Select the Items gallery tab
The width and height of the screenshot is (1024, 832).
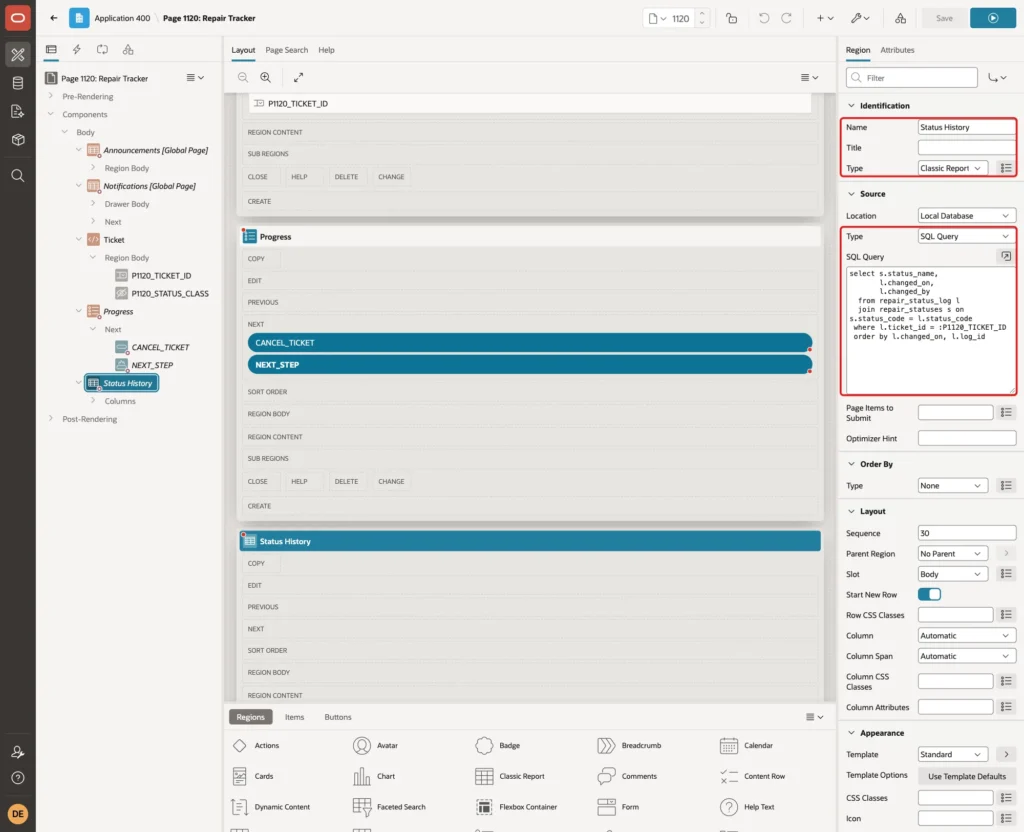tap(295, 717)
